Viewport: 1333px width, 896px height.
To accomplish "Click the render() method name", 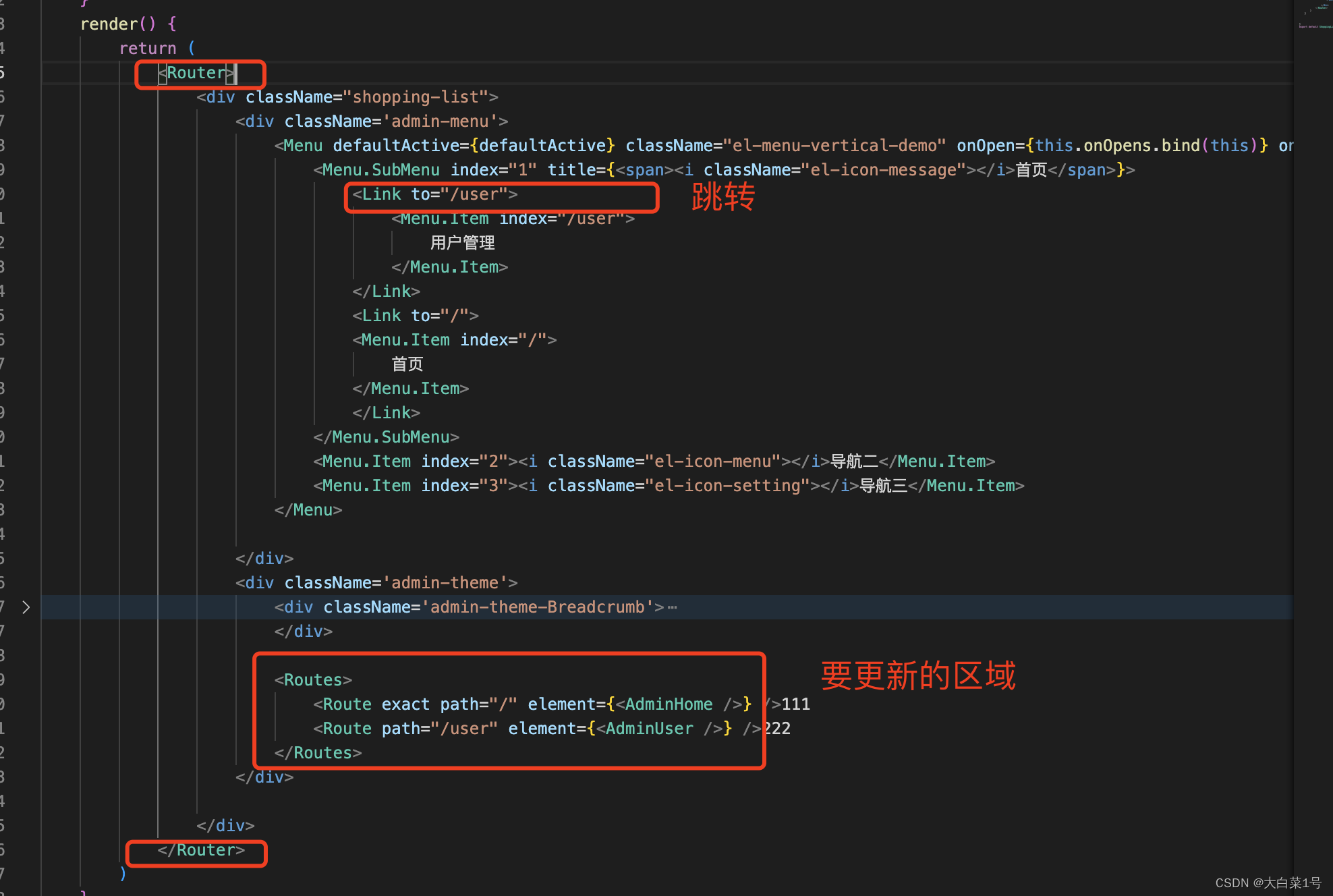I will click(108, 24).
